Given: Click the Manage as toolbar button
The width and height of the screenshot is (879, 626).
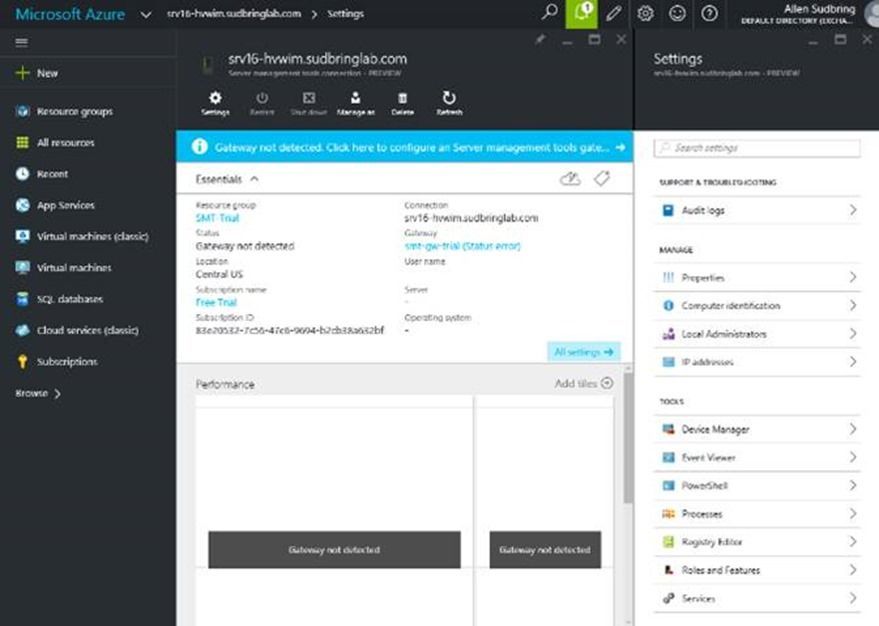Looking at the screenshot, I should (x=355, y=103).
